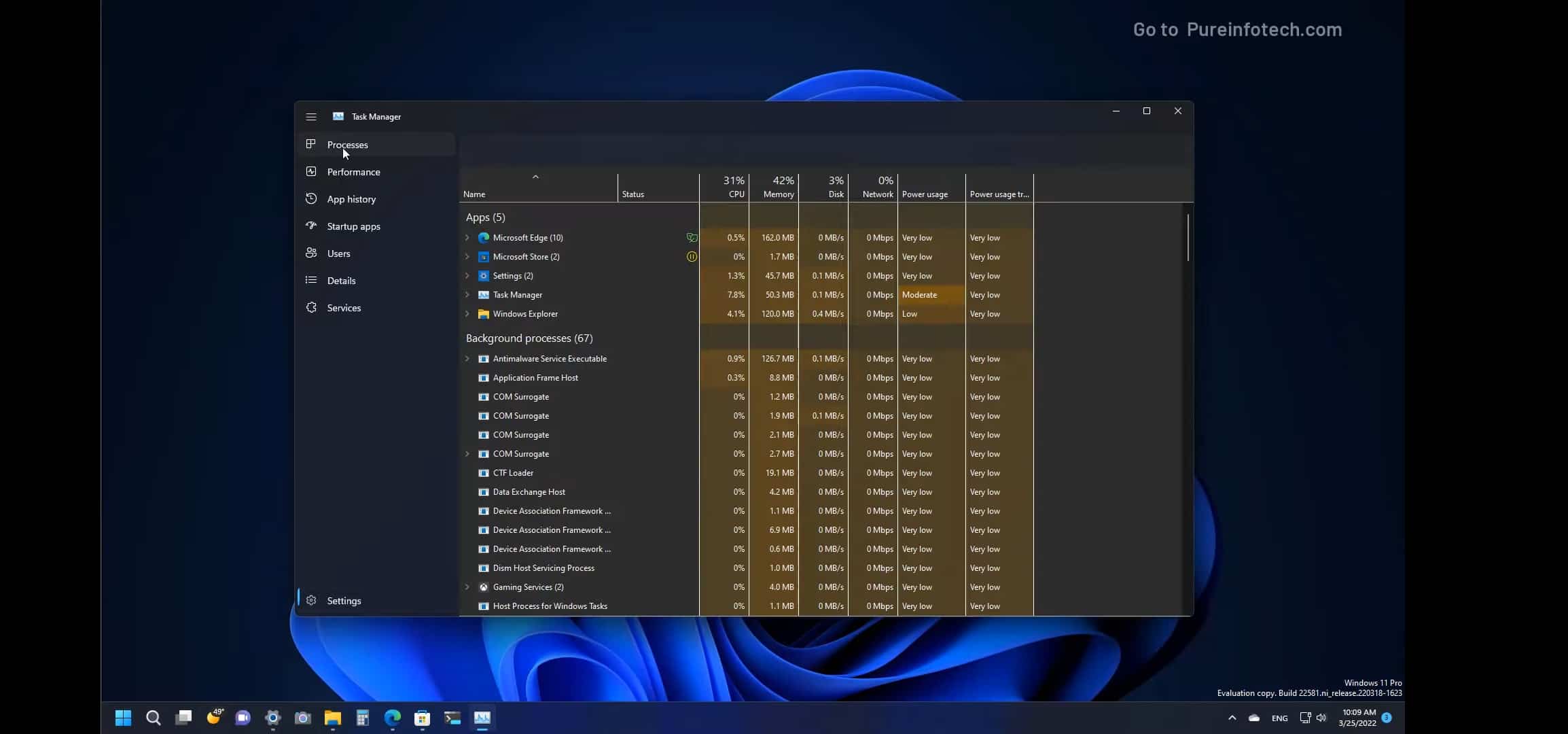Toggle the hamburger navigation menu
1568x734 pixels.
(x=311, y=117)
